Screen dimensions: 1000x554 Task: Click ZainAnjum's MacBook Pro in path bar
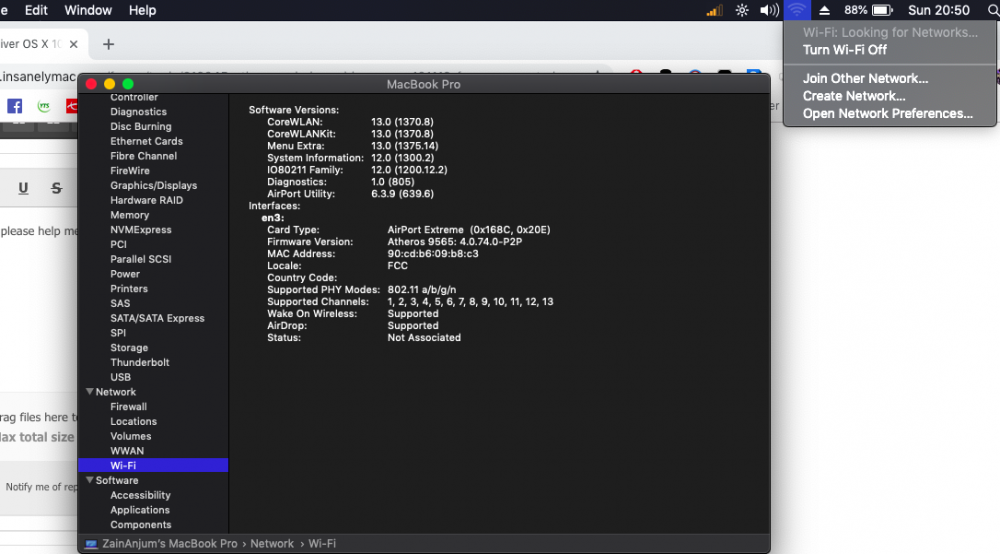coord(170,544)
